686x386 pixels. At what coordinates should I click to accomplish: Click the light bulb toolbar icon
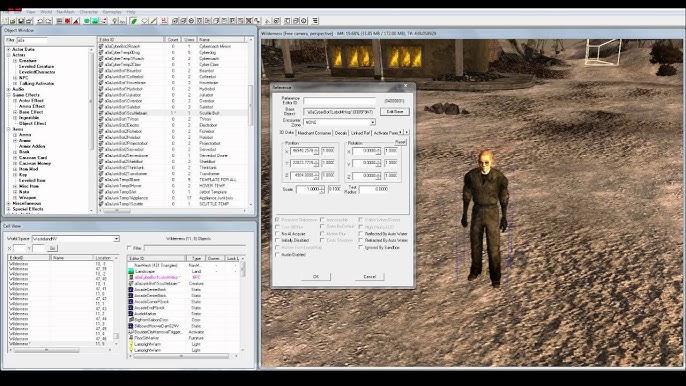[115, 21]
